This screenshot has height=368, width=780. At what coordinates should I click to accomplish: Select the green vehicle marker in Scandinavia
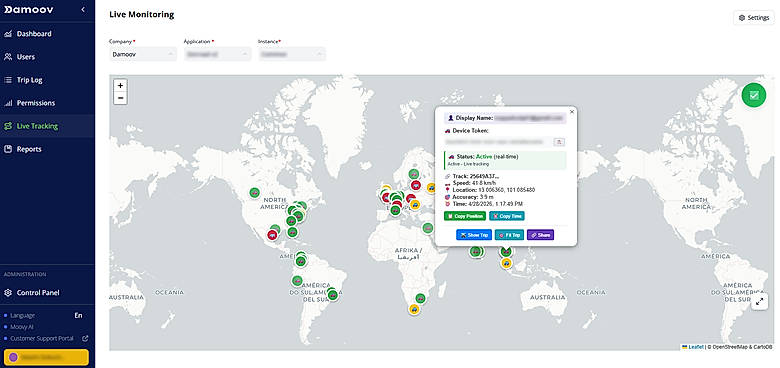(x=413, y=175)
